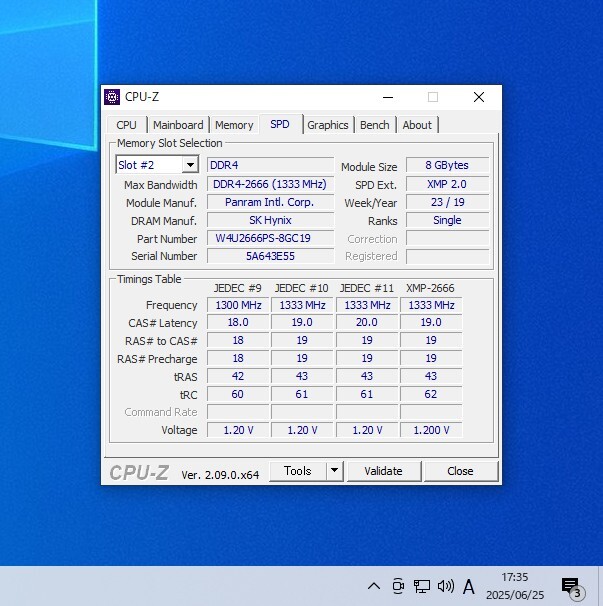603x606 pixels.
Task: Minimize the CPU-Z window
Action: [388, 97]
